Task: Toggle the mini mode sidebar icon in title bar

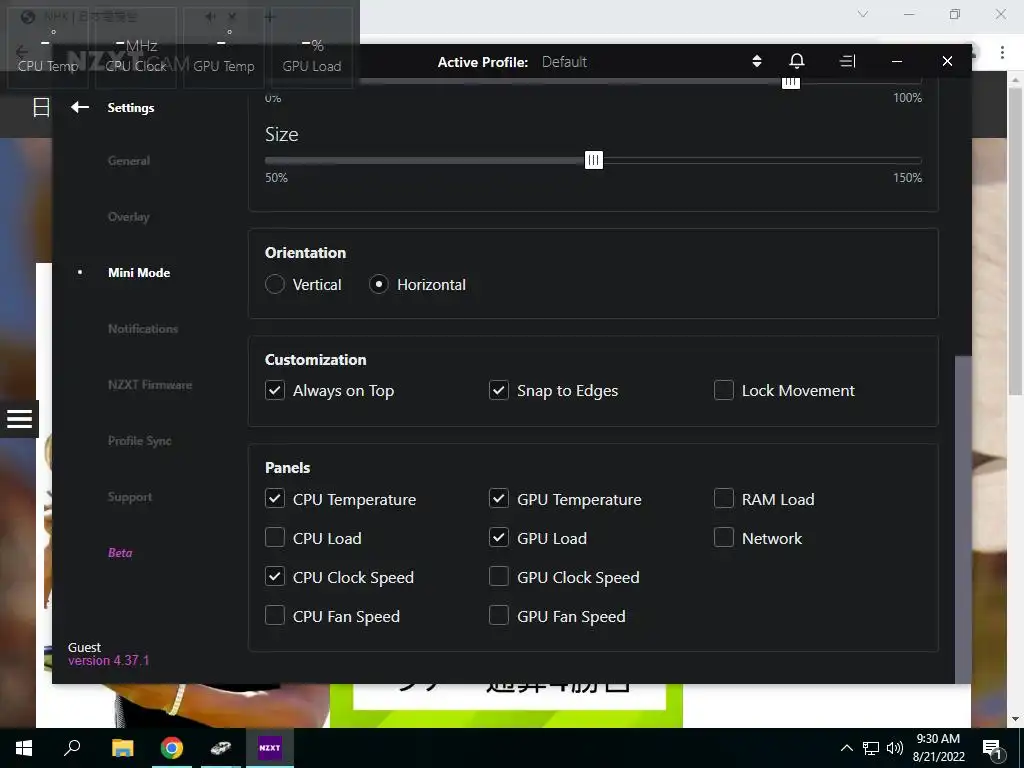Action: click(847, 61)
